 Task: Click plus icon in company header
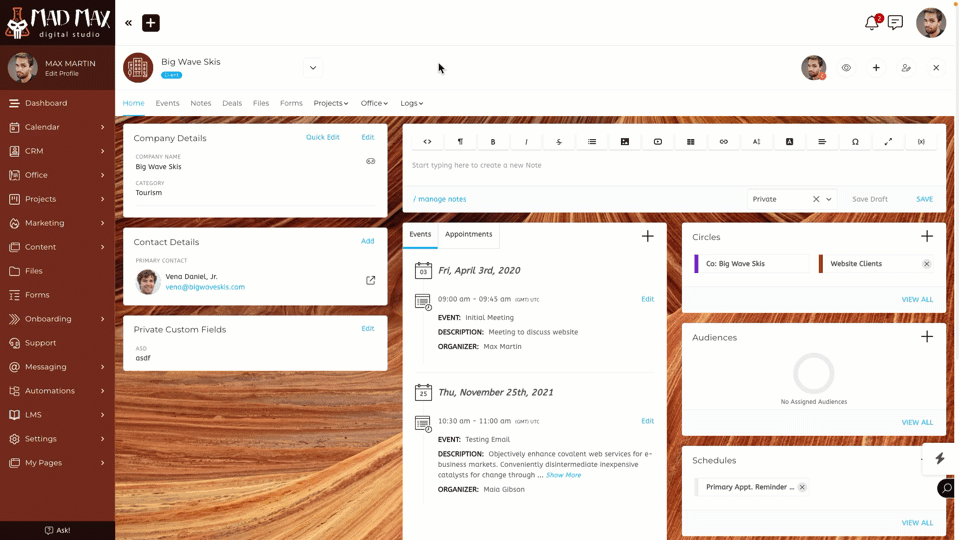tap(876, 68)
